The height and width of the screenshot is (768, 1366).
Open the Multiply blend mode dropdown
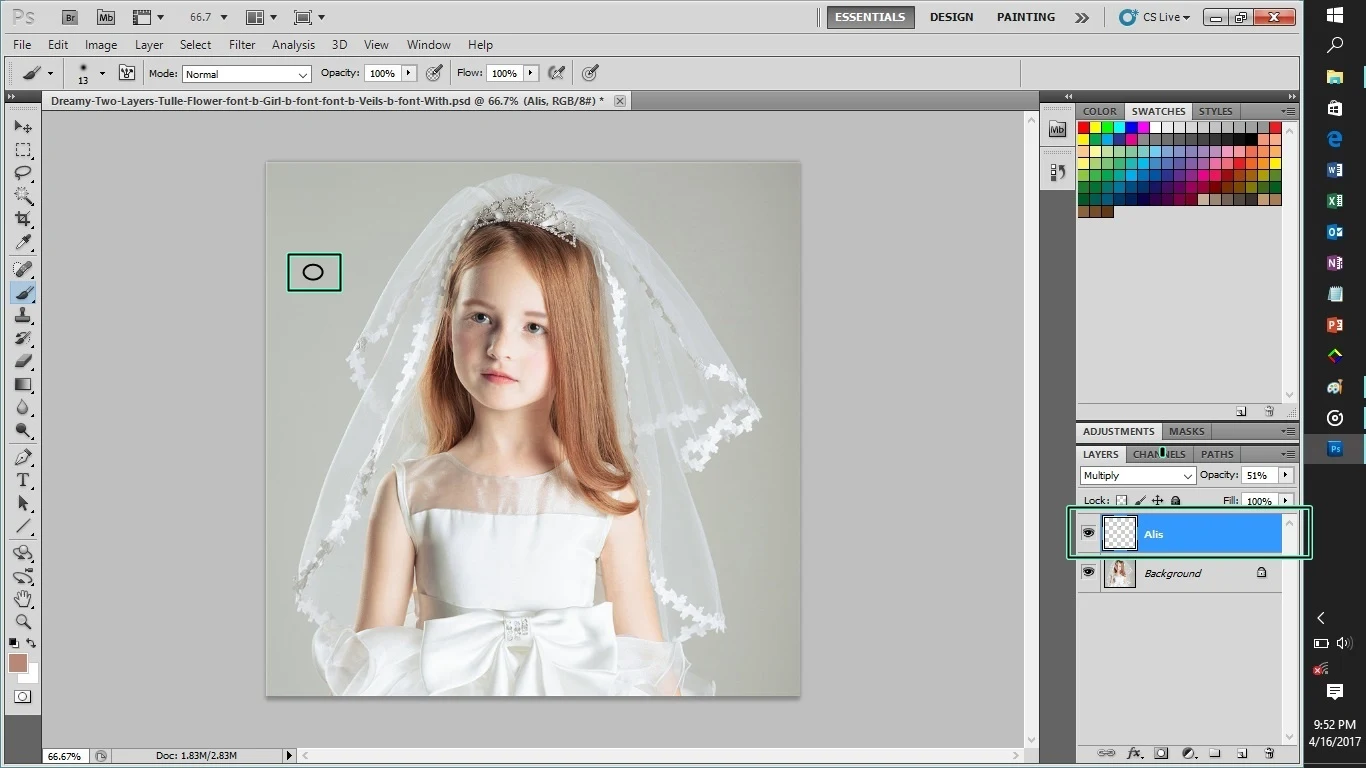click(1138, 476)
